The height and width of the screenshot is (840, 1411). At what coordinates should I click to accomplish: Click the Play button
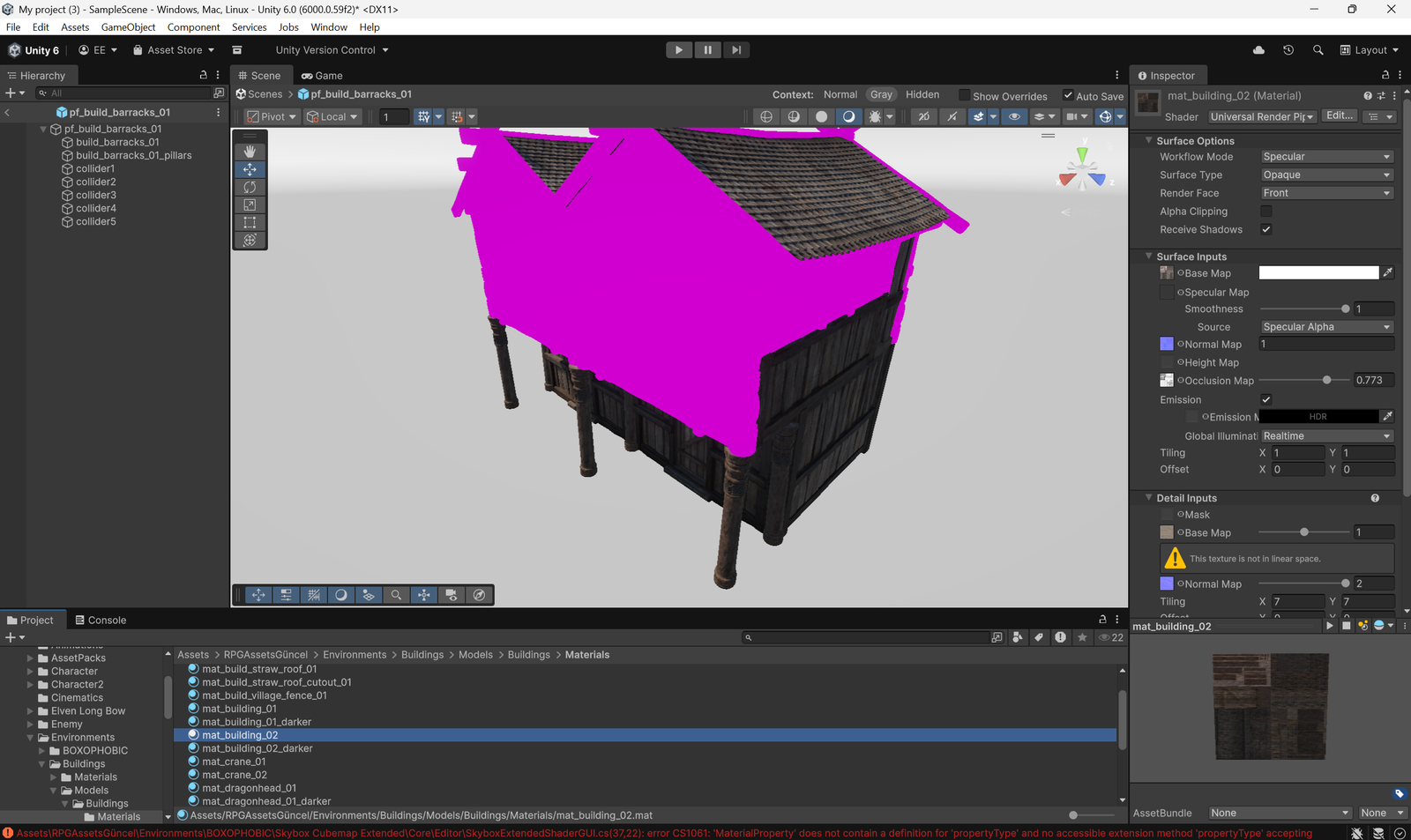pos(678,50)
